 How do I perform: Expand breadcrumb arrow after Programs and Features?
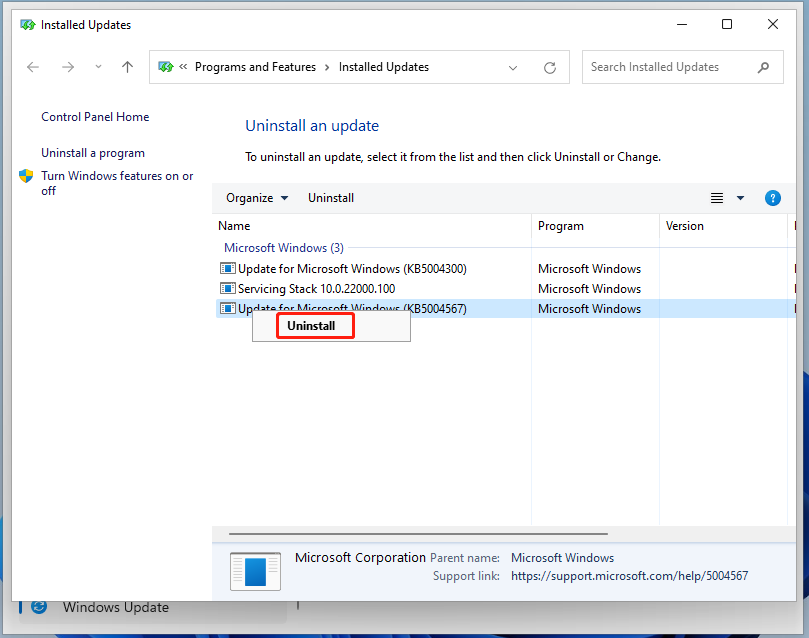[x=327, y=68]
